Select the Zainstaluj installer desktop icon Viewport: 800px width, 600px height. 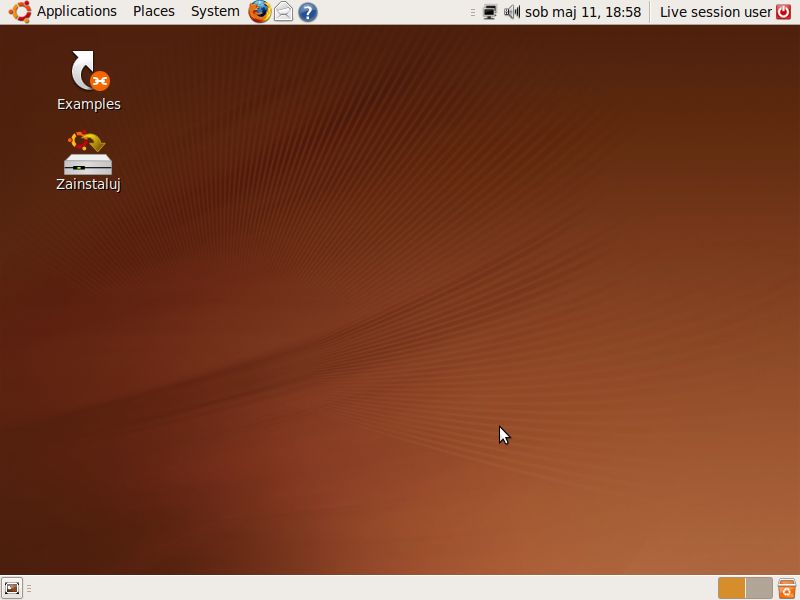click(x=88, y=161)
